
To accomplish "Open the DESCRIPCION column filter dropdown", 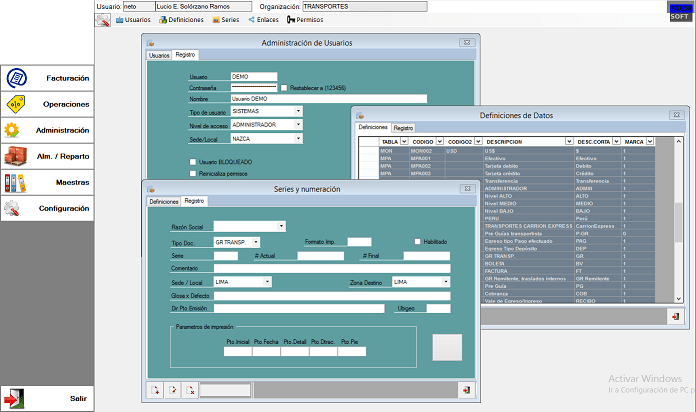I will (569, 142).
